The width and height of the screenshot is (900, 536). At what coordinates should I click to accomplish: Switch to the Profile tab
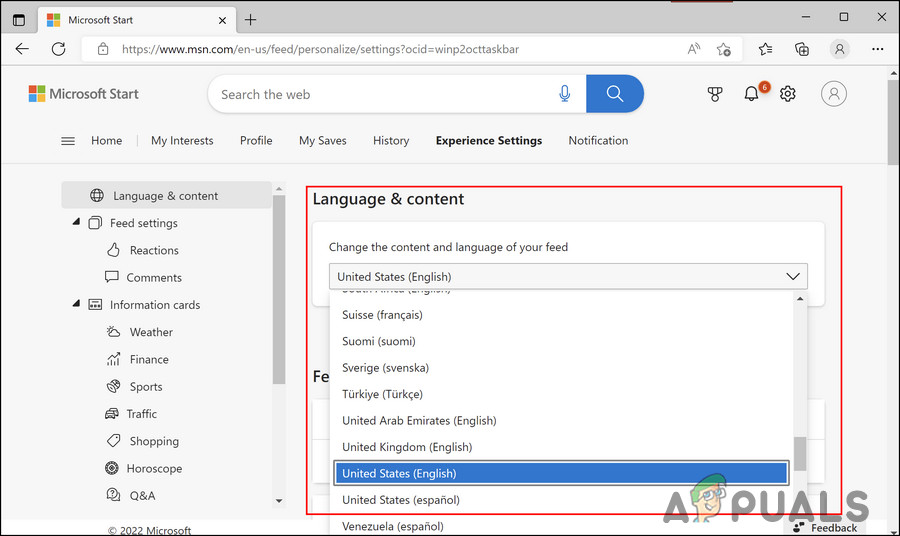point(256,141)
